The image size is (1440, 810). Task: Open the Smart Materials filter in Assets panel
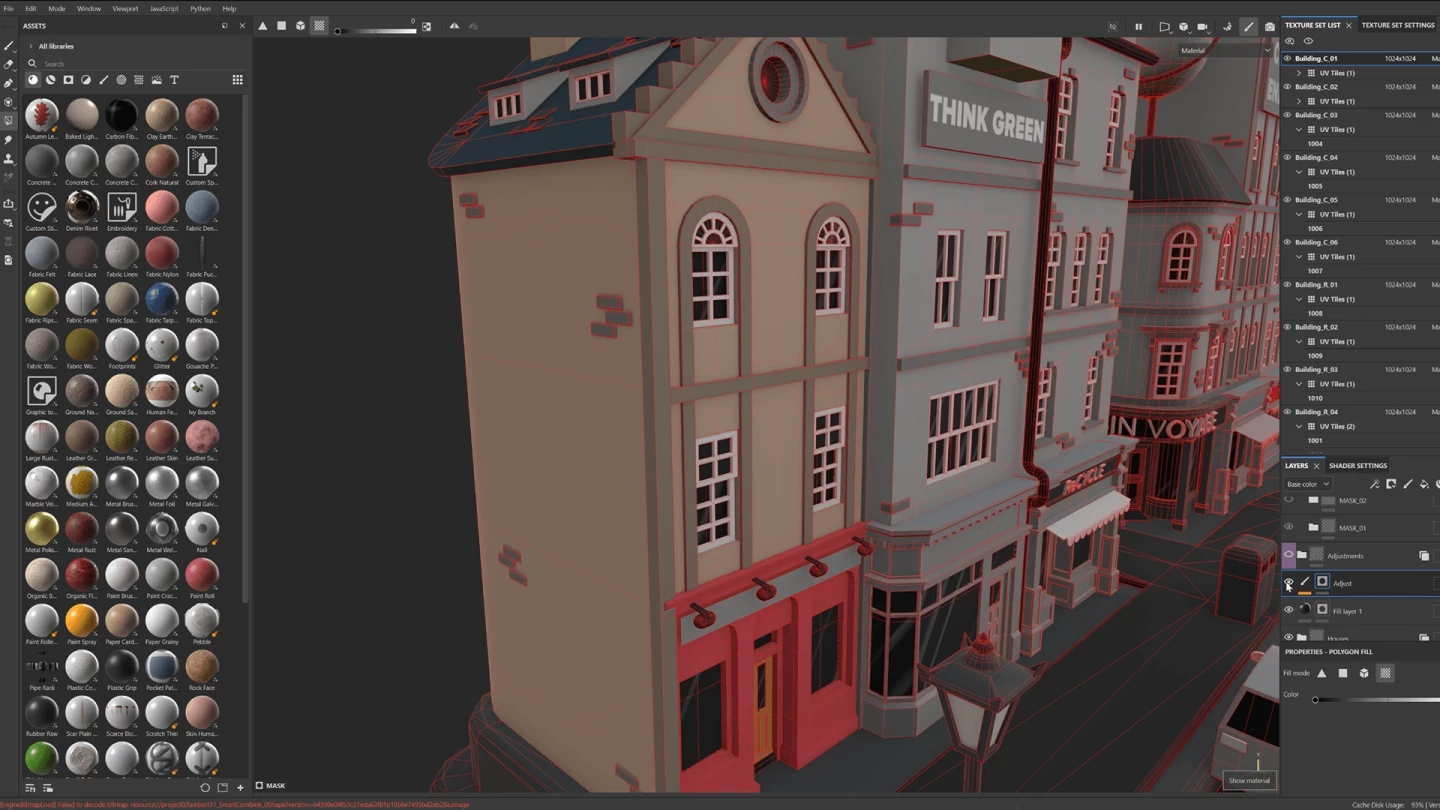50,80
